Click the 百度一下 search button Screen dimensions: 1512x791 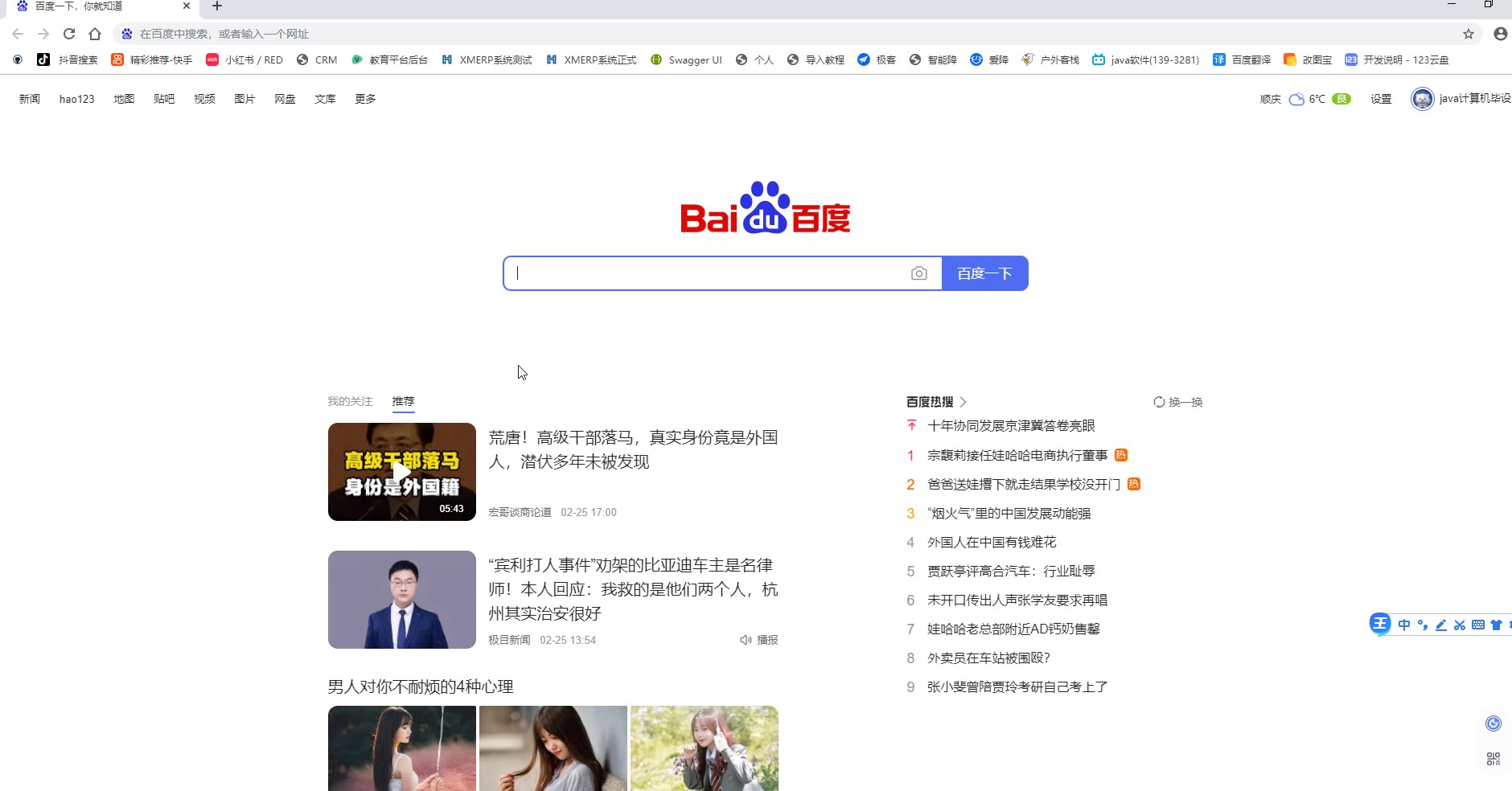[x=985, y=273]
